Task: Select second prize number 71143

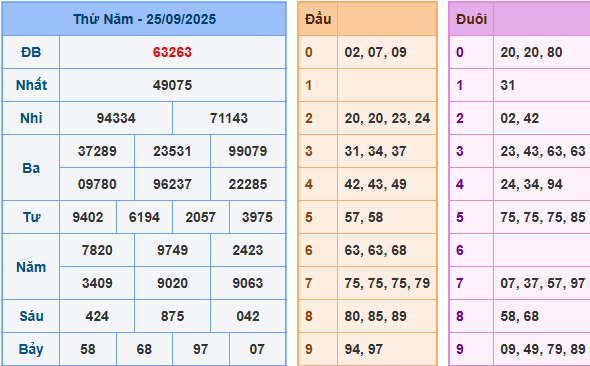Action: point(229,118)
